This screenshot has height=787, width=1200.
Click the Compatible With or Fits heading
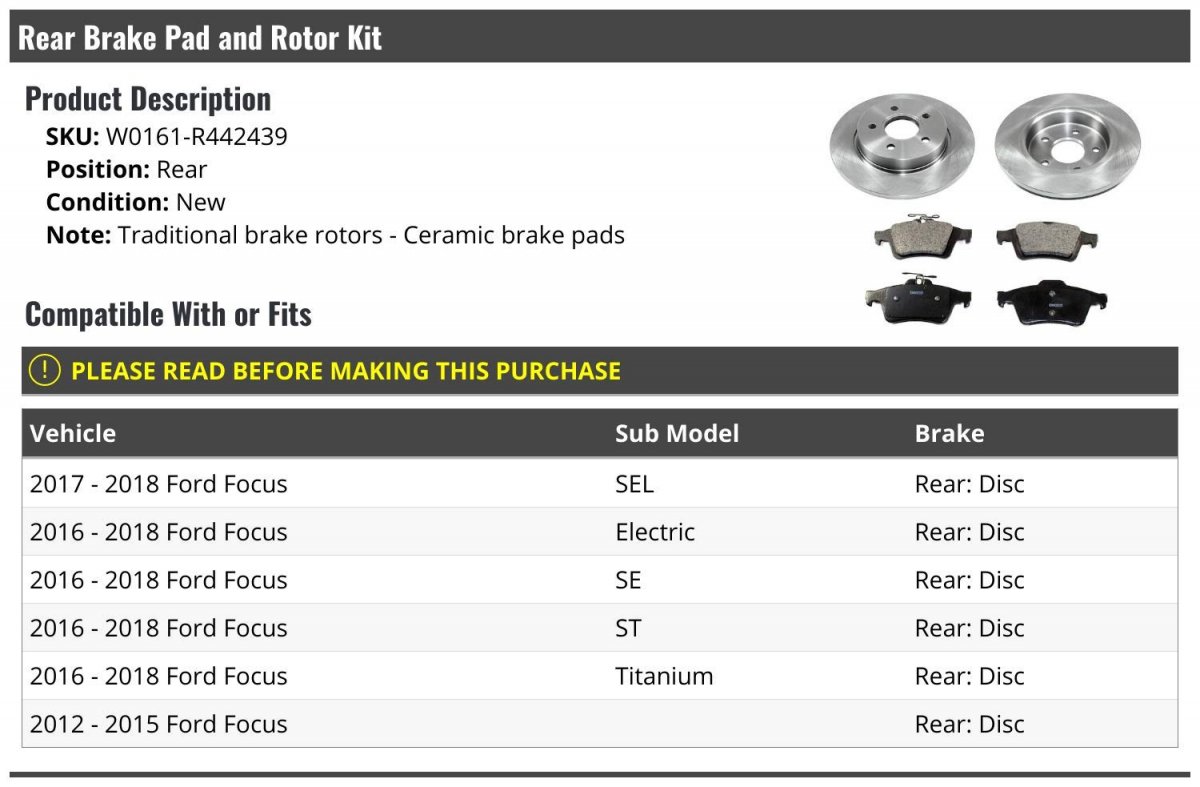[x=168, y=314]
